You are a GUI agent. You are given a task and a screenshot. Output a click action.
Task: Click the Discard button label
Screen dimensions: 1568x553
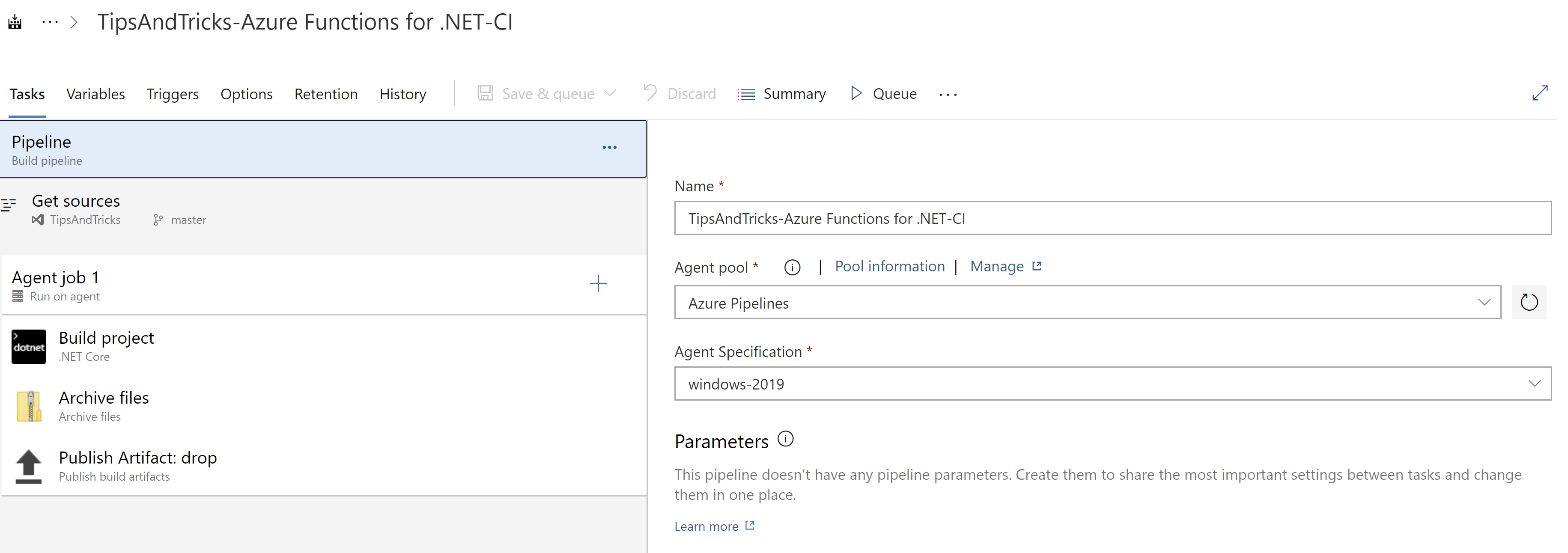(x=692, y=94)
